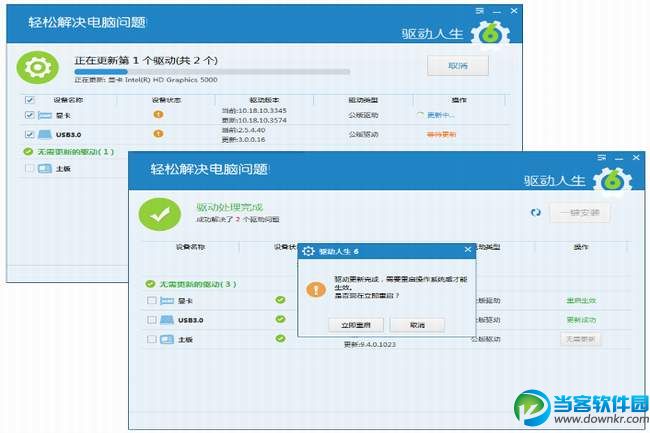Image resolution: width=650 pixels, height=433 pixels.
Task: Click the 操作 column header in the updating window
Action: [x=459, y=100]
